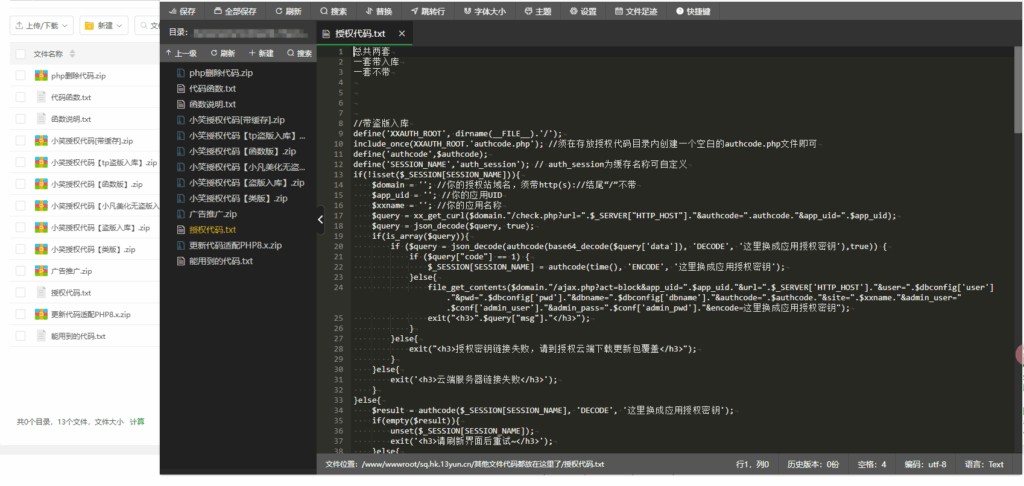Select 更新代码适配PHP8.x.zip in the editor tree
1024x486 pixels.
(x=238, y=245)
